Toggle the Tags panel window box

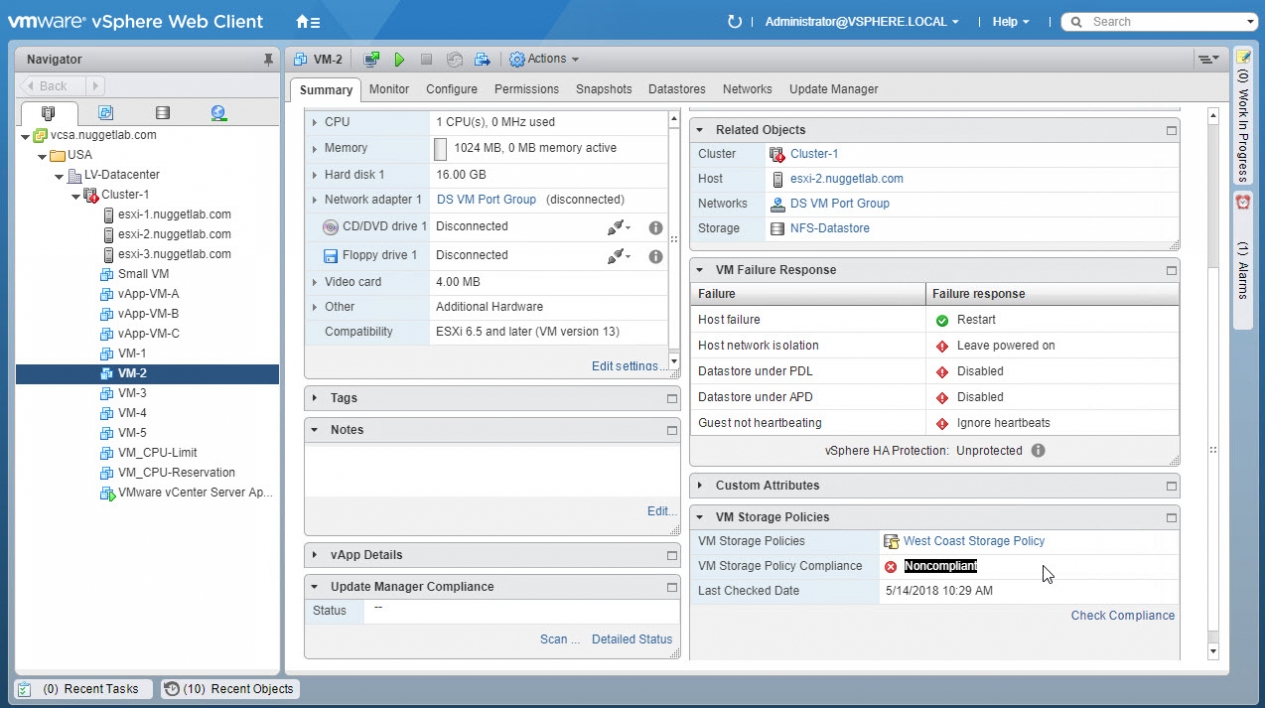[x=672, y=399]
